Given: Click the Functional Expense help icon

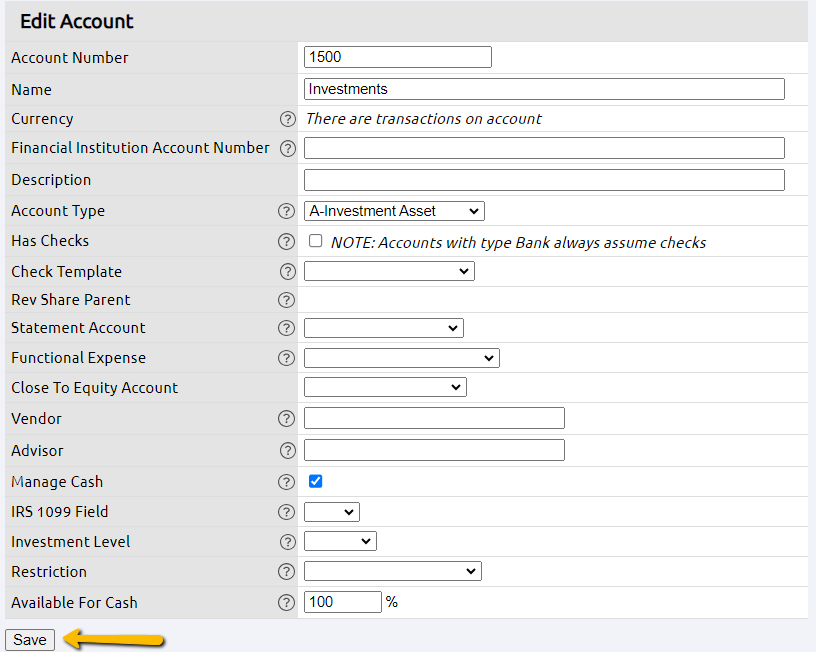Looking at the screenshot, I should pos(287,357).
